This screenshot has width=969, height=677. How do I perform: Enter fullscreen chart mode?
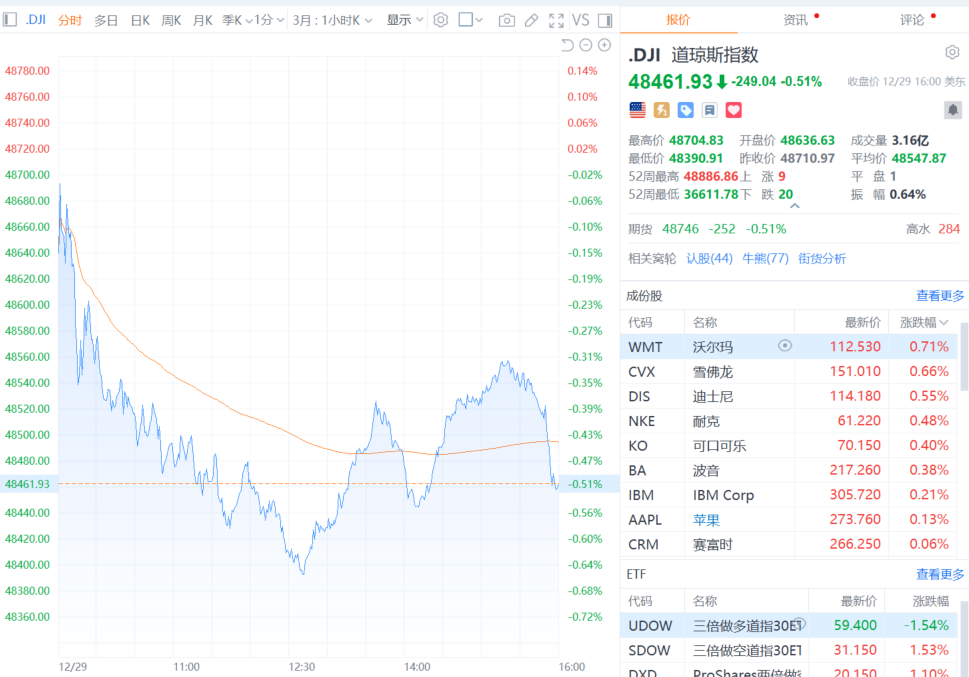(556, 20)
